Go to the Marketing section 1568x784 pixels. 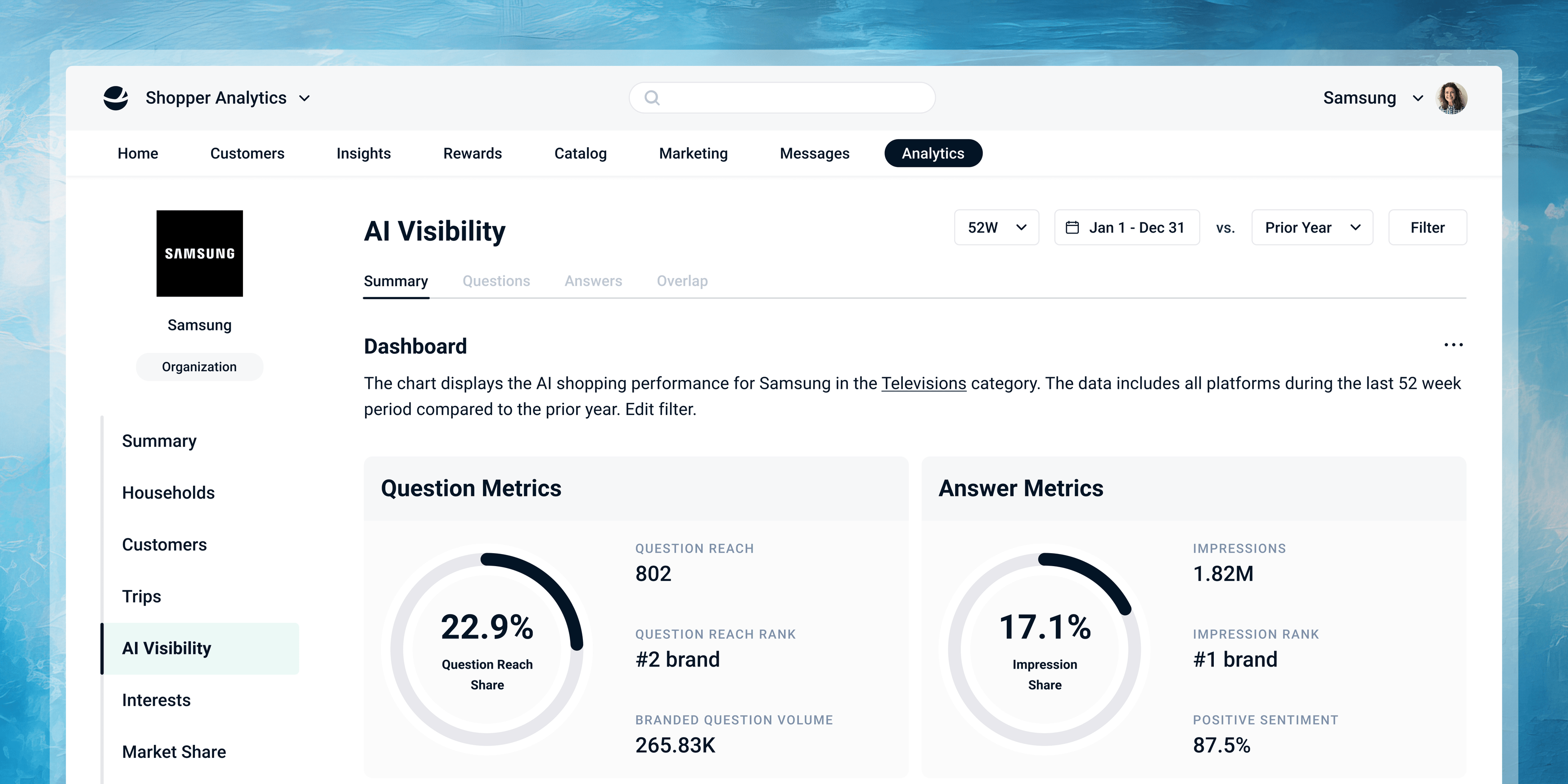693,153
